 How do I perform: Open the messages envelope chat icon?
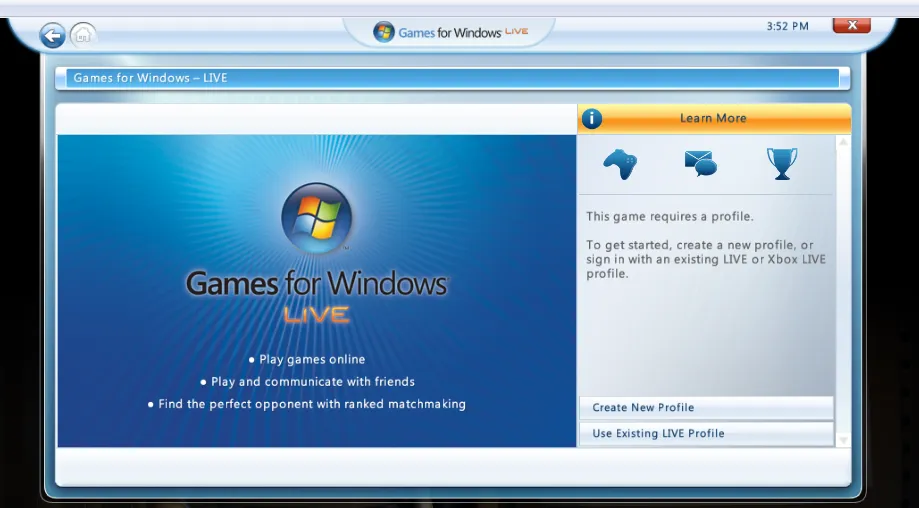(x=700, y=163)
